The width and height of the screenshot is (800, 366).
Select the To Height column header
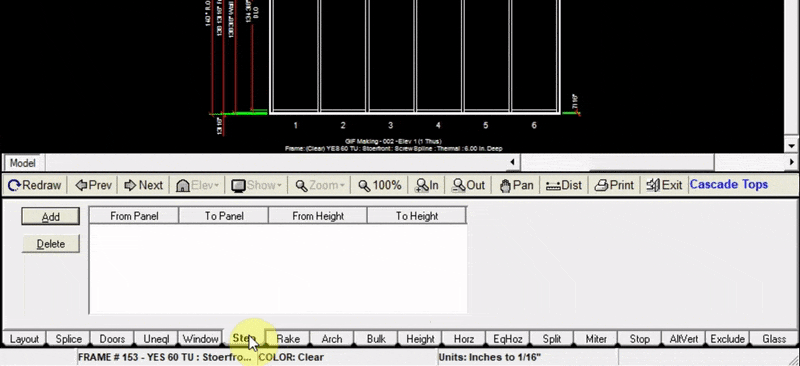click(x=416, y=216)
